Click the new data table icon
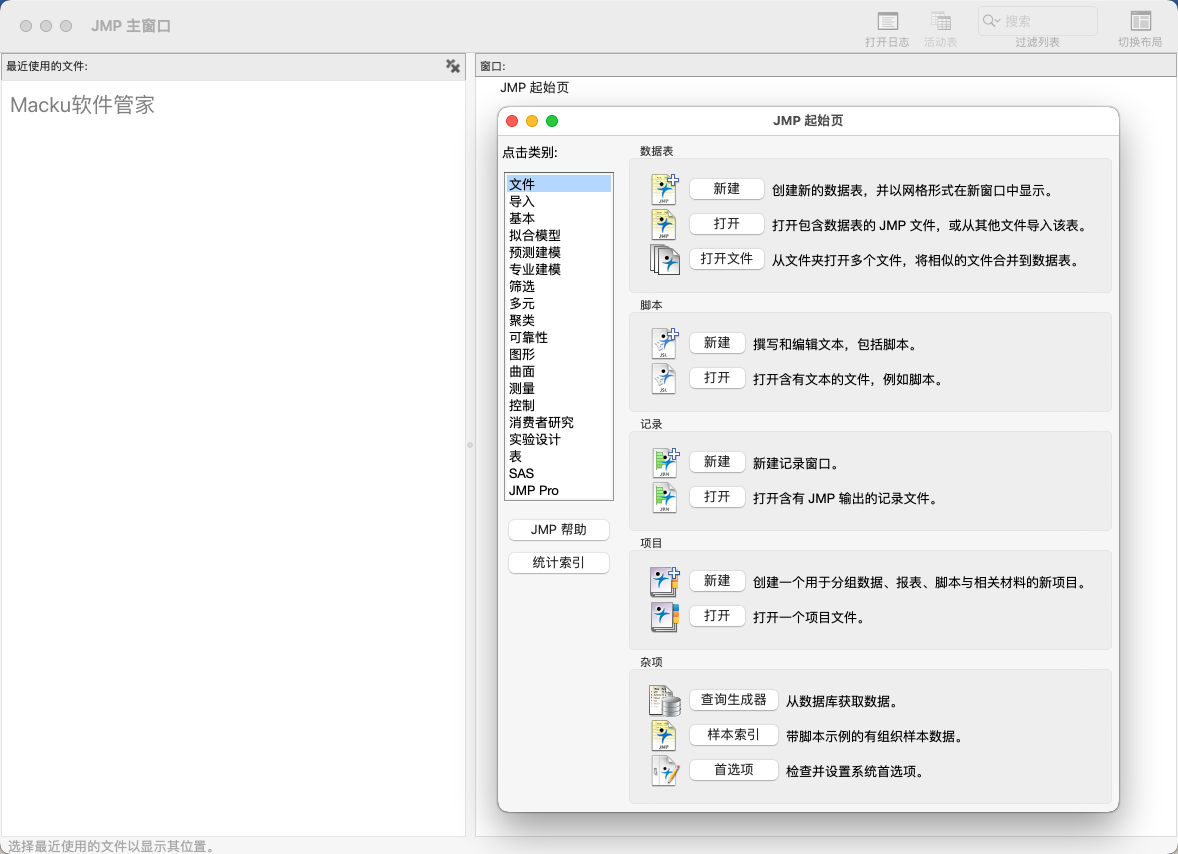Screen dimensions: 1178x854 tap(664, 190)
